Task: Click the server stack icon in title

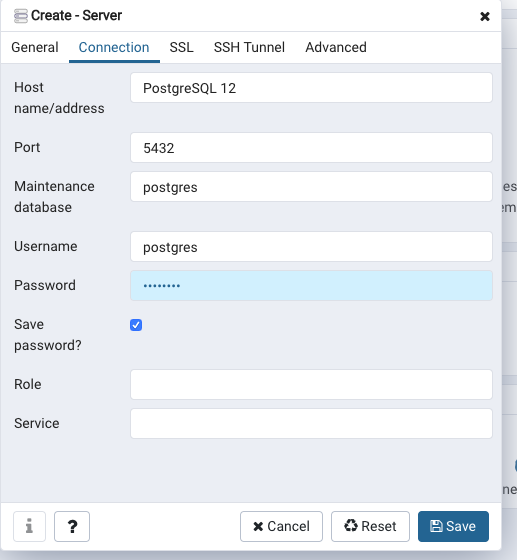Action: coord(21,16)
